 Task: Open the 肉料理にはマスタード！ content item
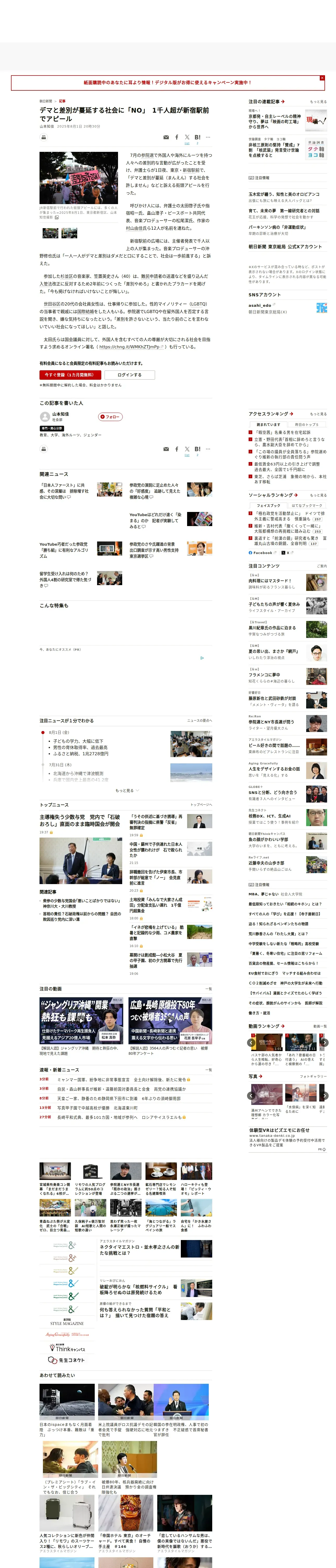pos(270,581)
